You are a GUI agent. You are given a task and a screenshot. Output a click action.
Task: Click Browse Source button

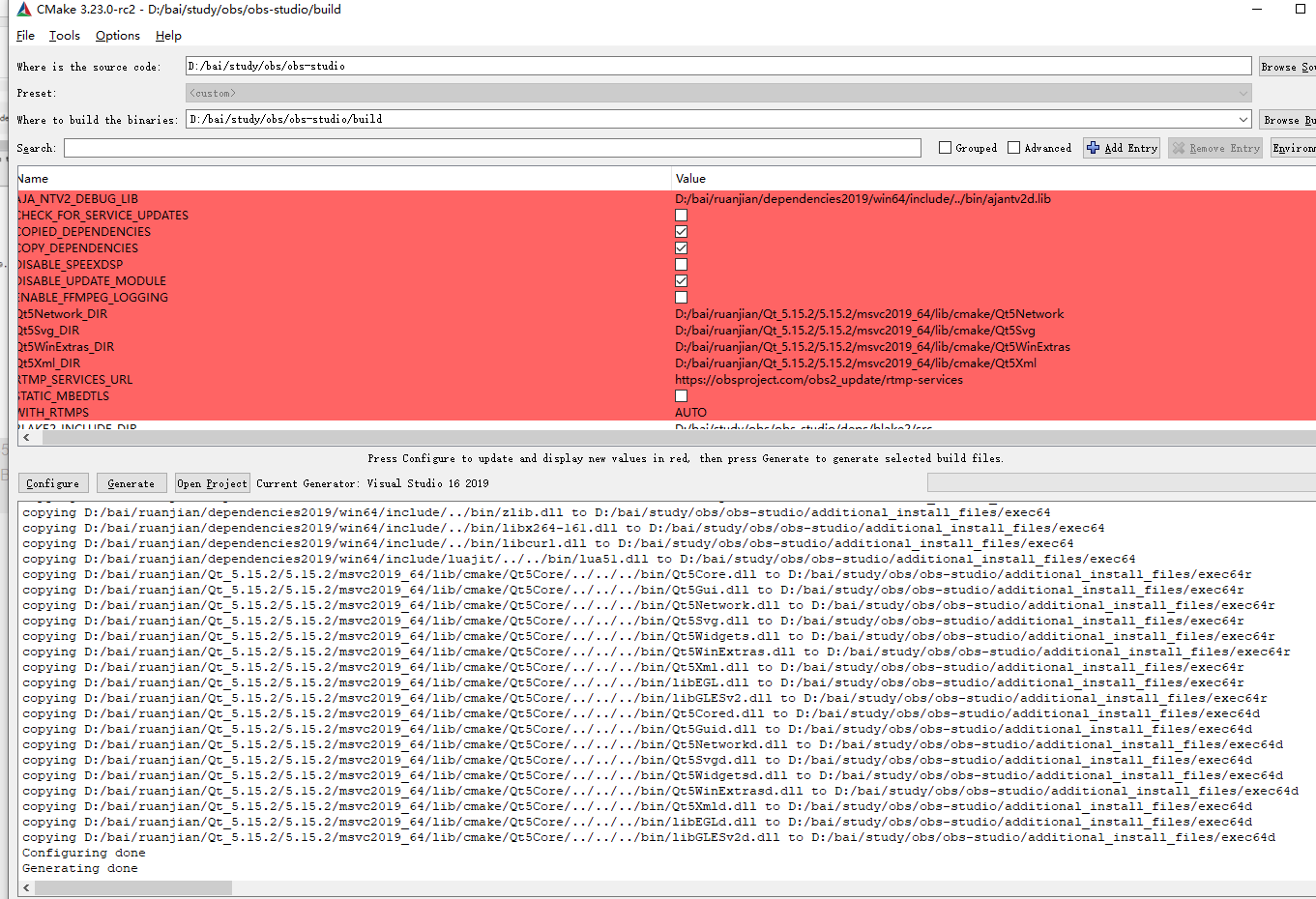click(x=1287, y=67)
